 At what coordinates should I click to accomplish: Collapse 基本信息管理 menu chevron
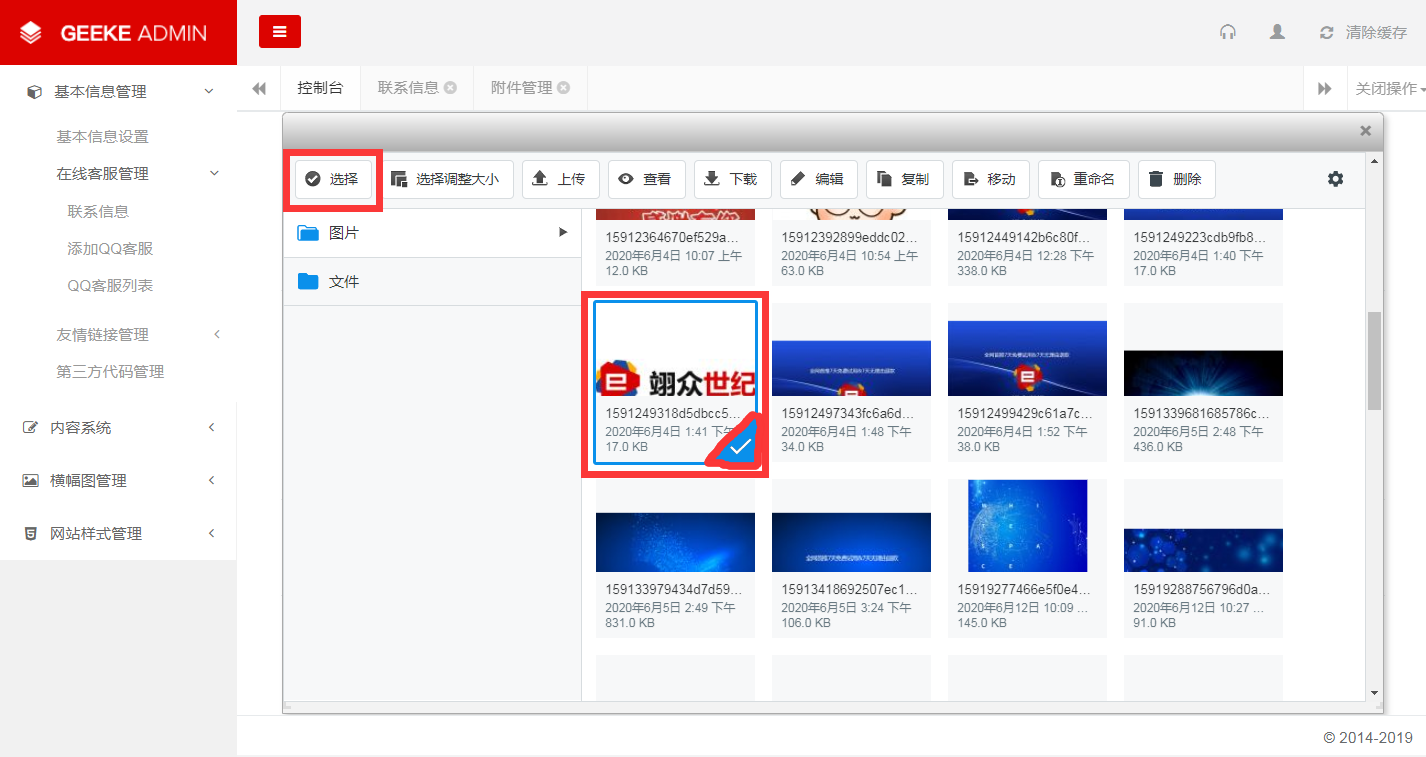click(x=209, y=91)
